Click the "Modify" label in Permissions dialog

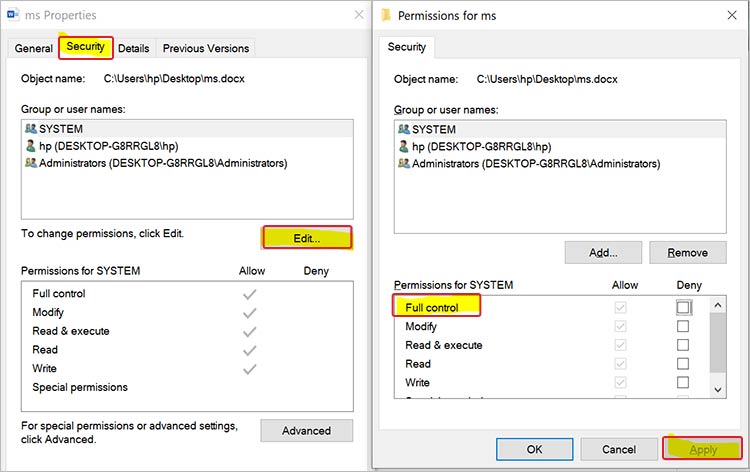pyautogui.click(x=421, y=326)
